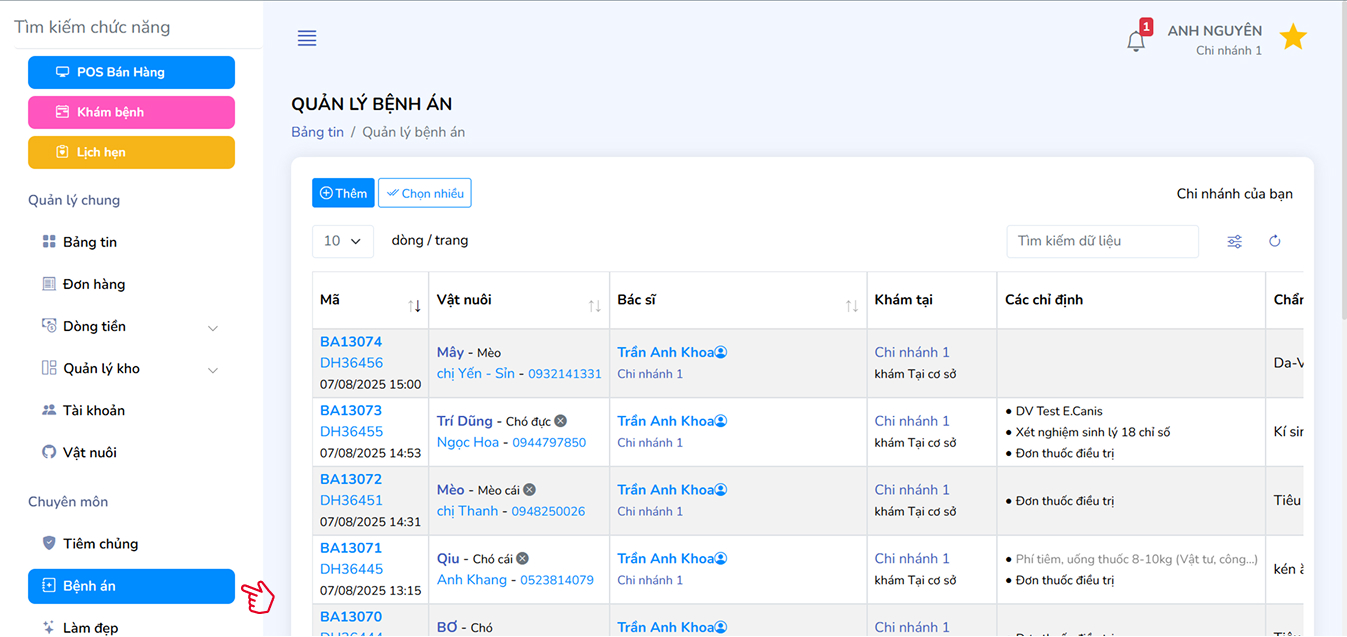Screen dimensions: 1347x637
Task: Click the yellow star icon
Action: [x=1293, y=38]
